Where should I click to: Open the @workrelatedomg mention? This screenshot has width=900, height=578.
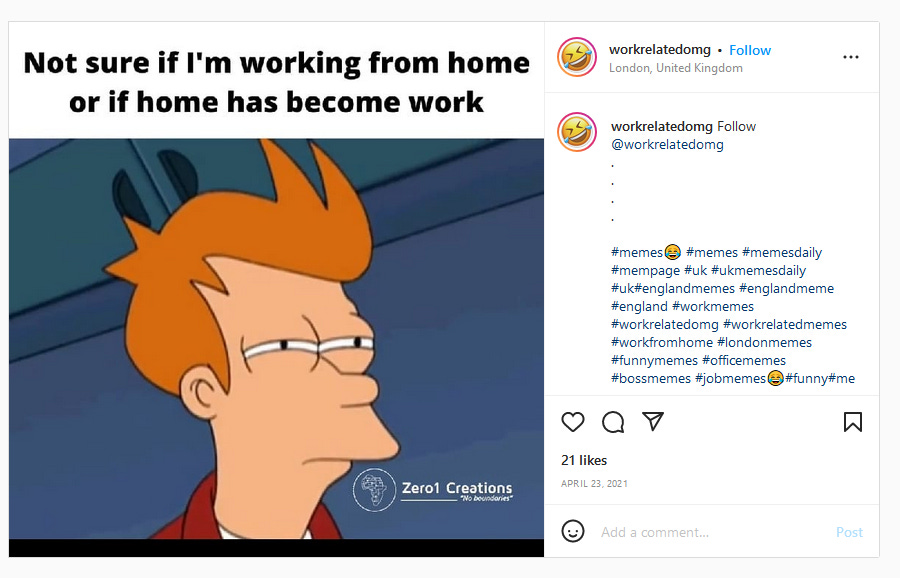pyautogui.click(x=667, y=144)
